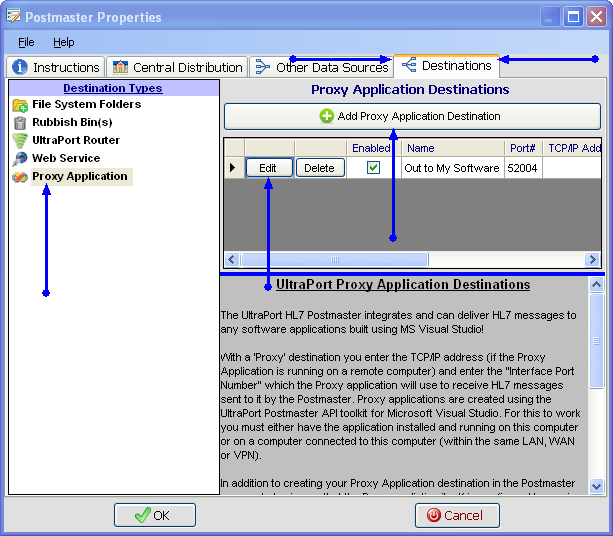Delete the Out to My Software destination

pos(320,168)
